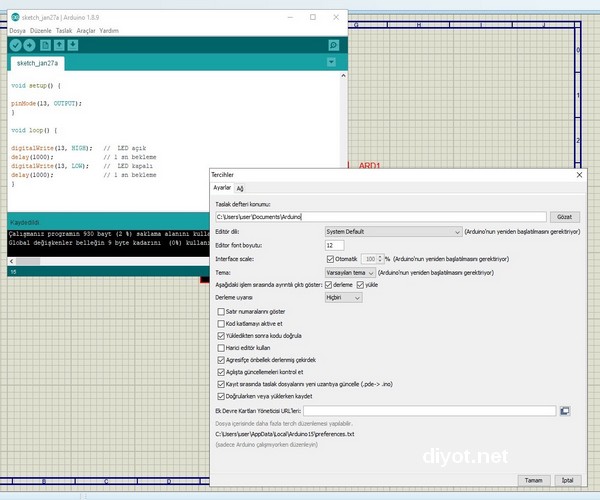
Task: Click the interface scale percent stepper
Action: (x=380, y=259)
